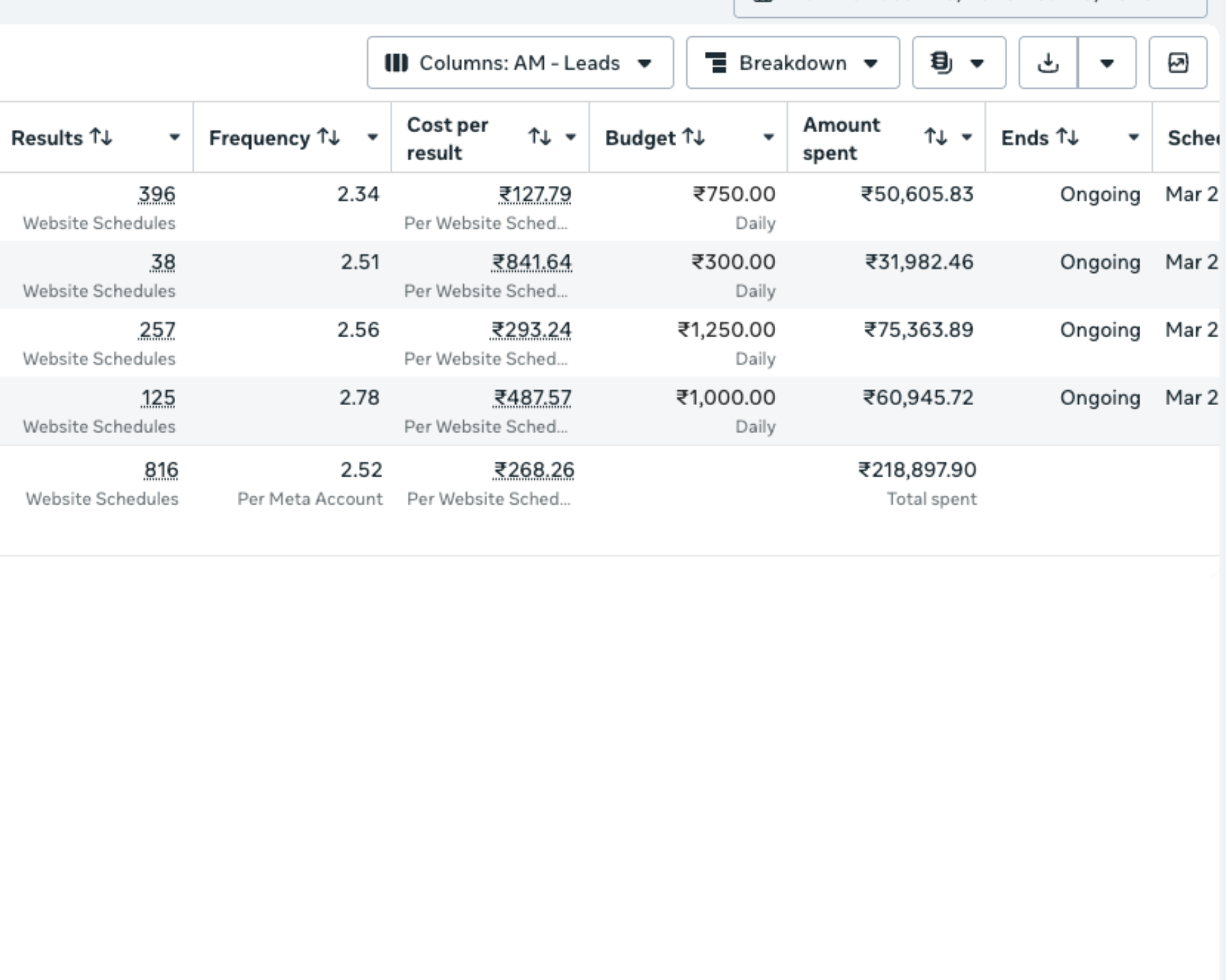Image resolution: width=1227 pixels, height=980 pixels.
Task: Open the Results column options caret
Action: (174, 137)
